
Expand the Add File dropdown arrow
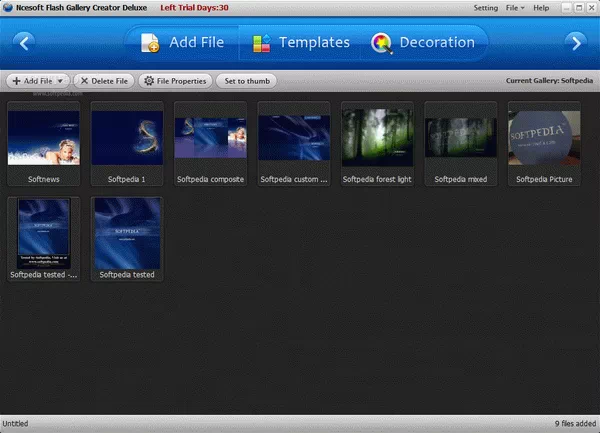pos(60,80)
